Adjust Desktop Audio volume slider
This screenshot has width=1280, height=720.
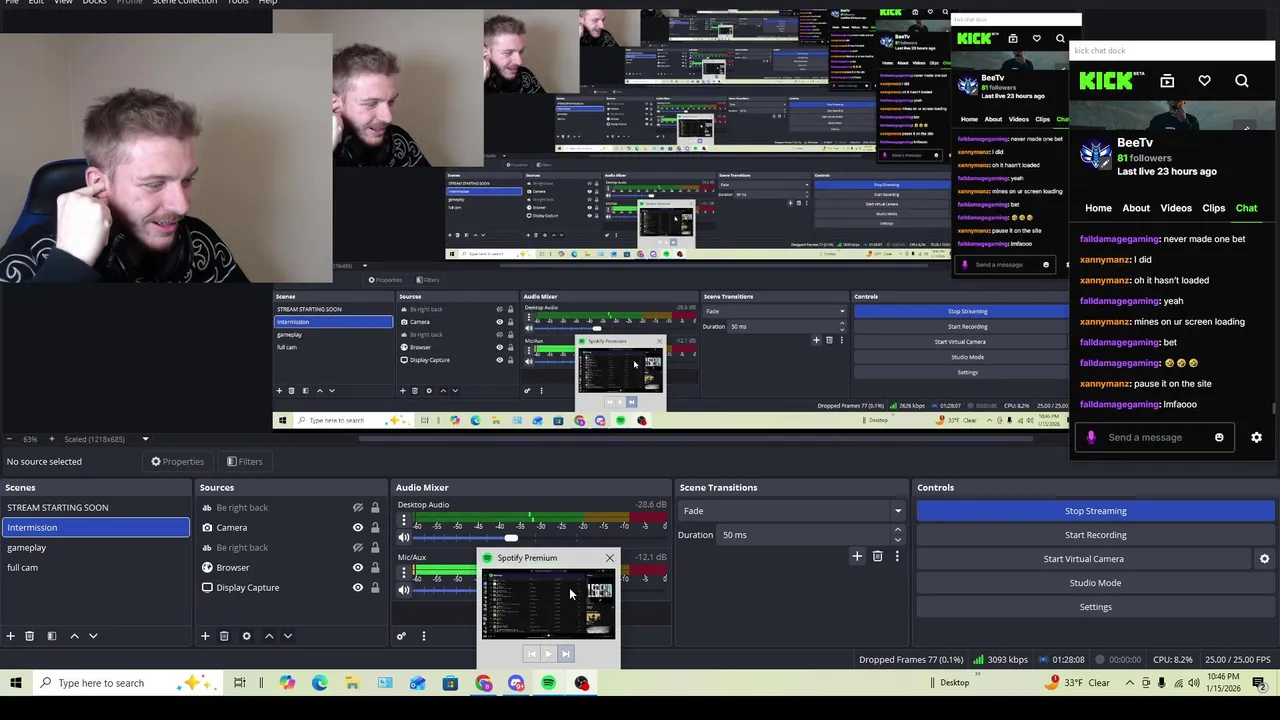(511, 538)
